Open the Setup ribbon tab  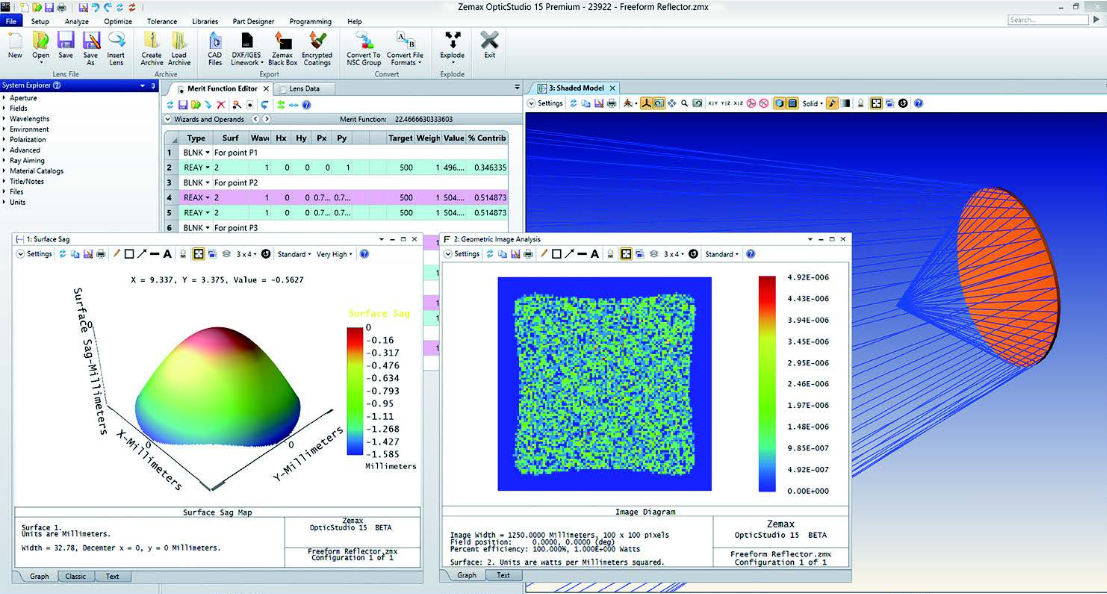point(40,21)
